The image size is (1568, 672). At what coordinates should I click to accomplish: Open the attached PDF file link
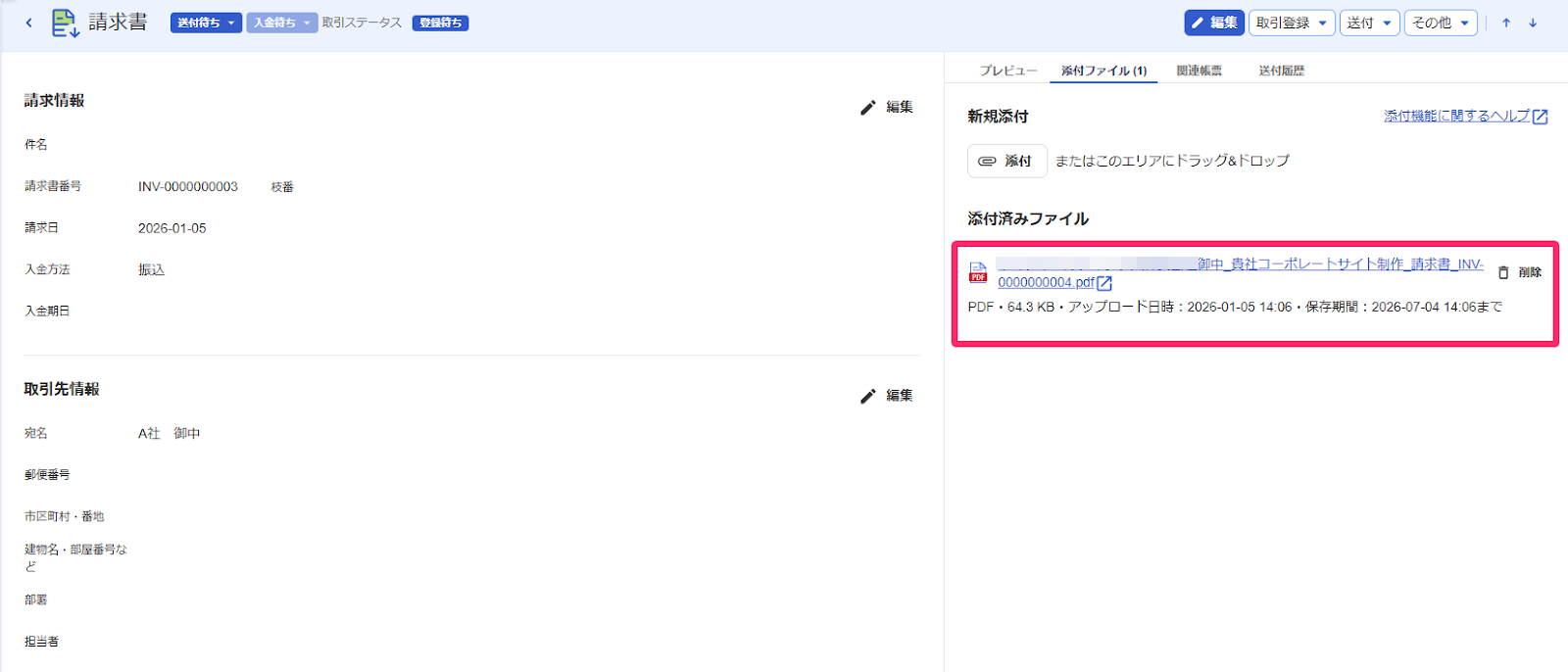coord(1240,273)
